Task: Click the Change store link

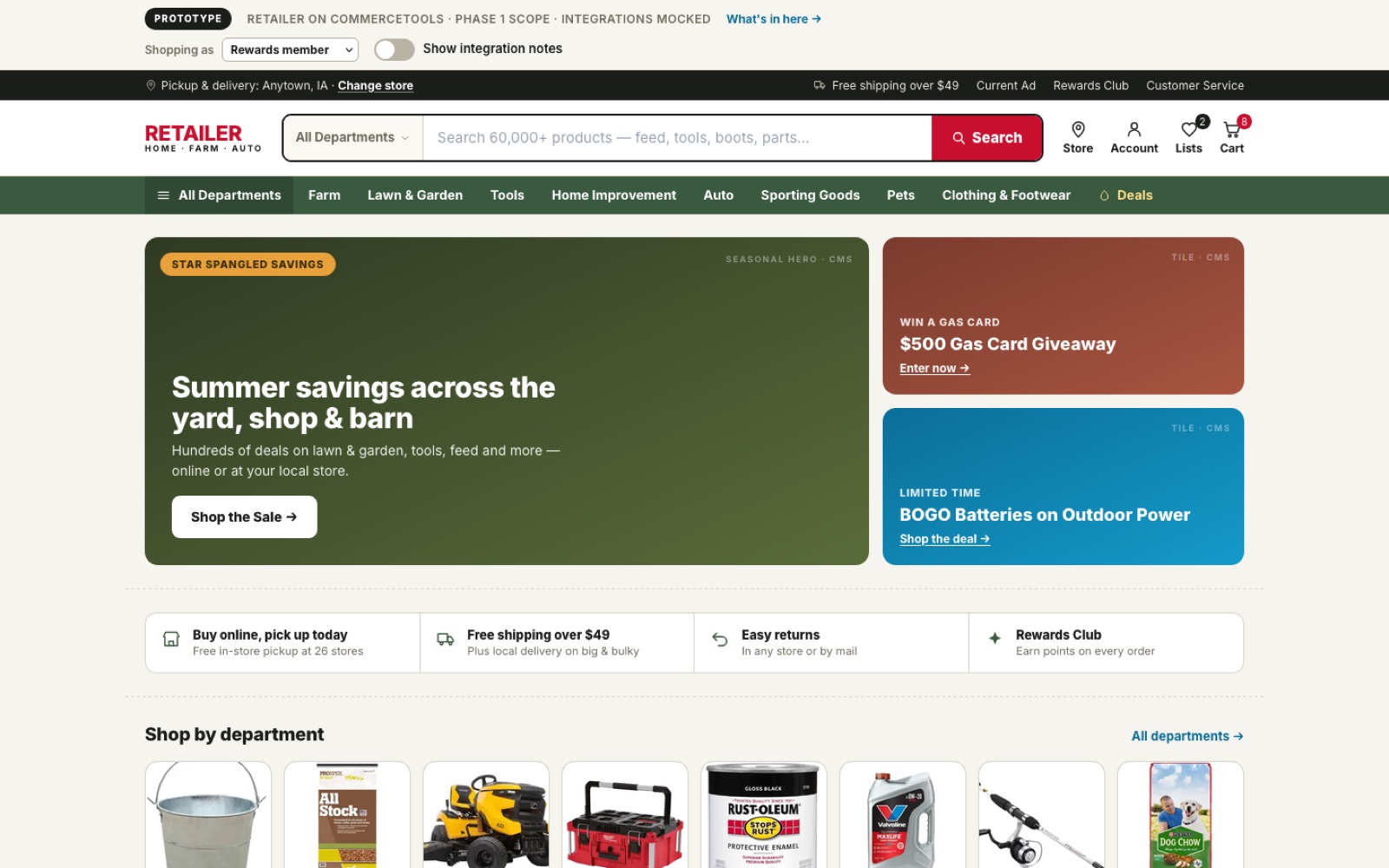Action: coord(375,85)
